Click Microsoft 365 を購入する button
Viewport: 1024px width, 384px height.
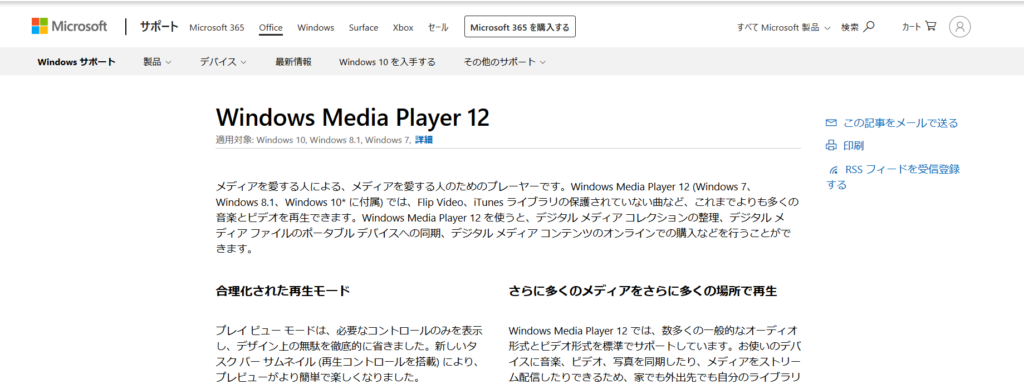tap(520, 27)
